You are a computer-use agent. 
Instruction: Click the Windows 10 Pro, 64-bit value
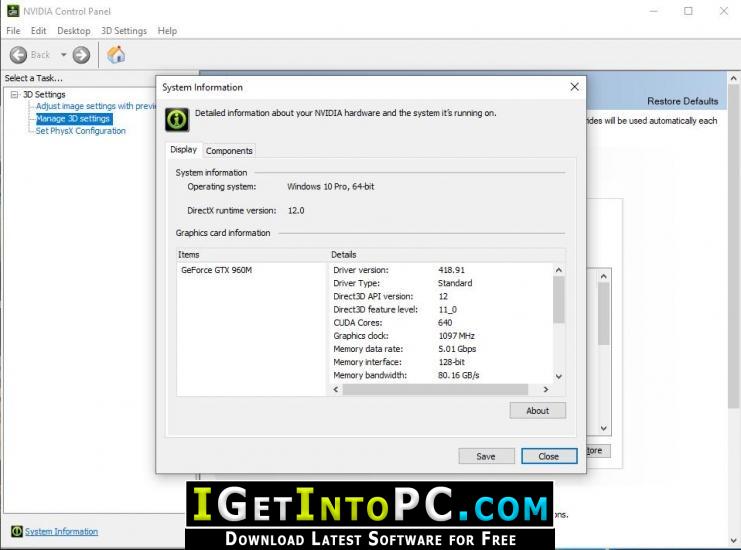(x=330, y=187)
